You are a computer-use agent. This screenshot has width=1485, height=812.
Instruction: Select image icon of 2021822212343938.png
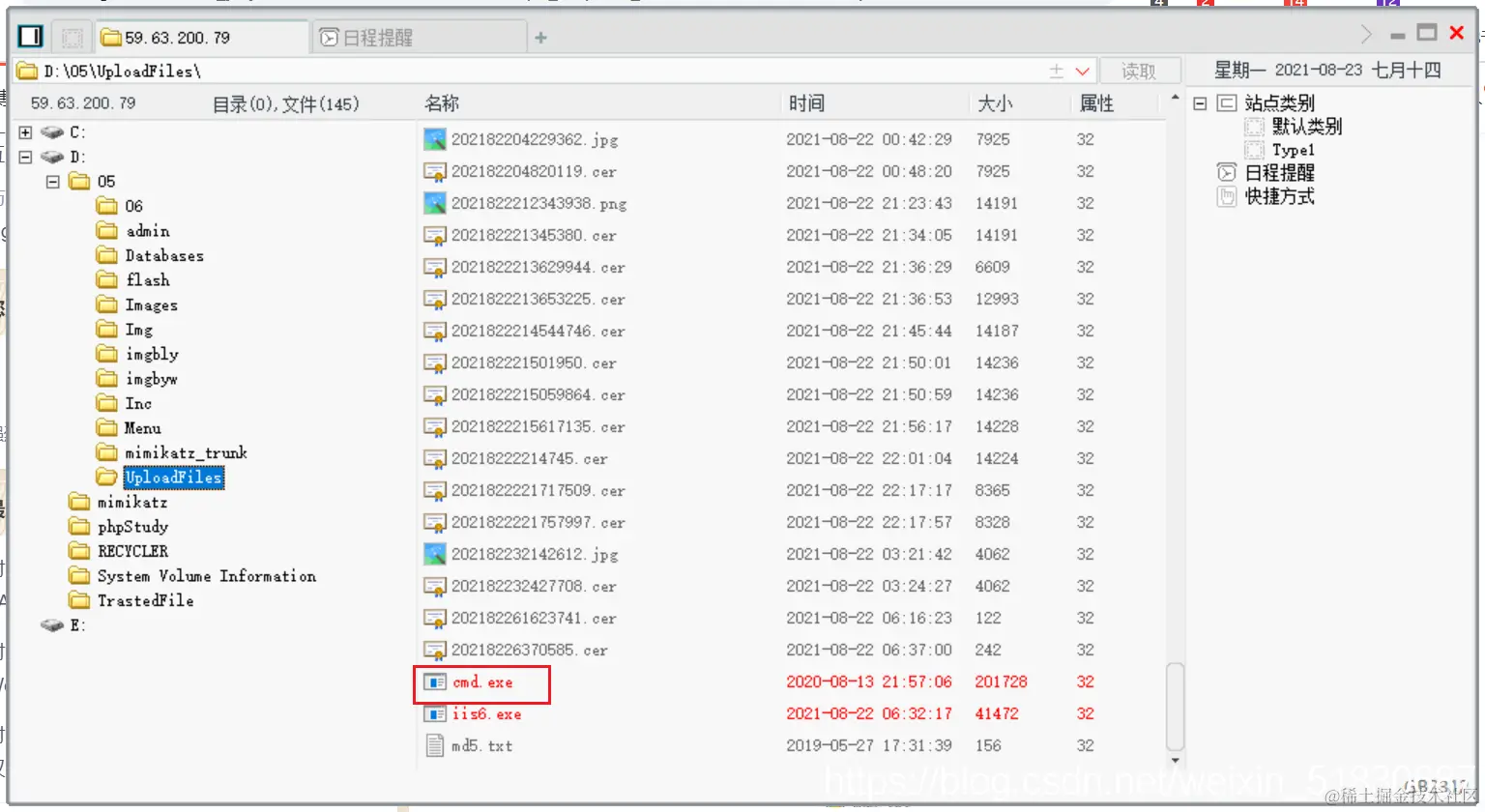435,203
